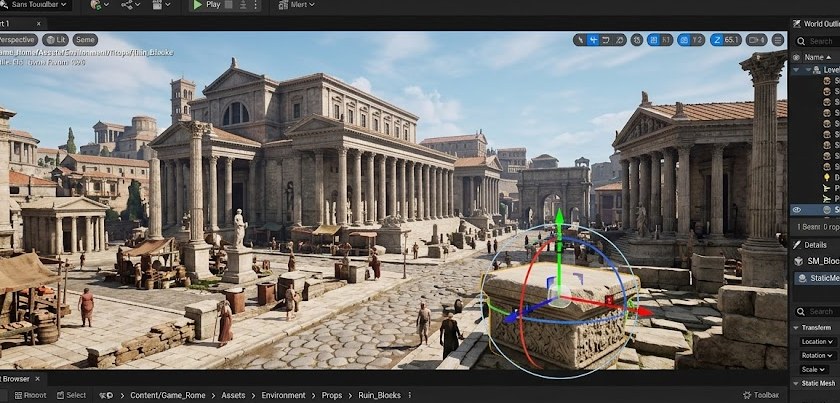
Task: Click the World Outliner panel icon
Action: pos(797,24)
